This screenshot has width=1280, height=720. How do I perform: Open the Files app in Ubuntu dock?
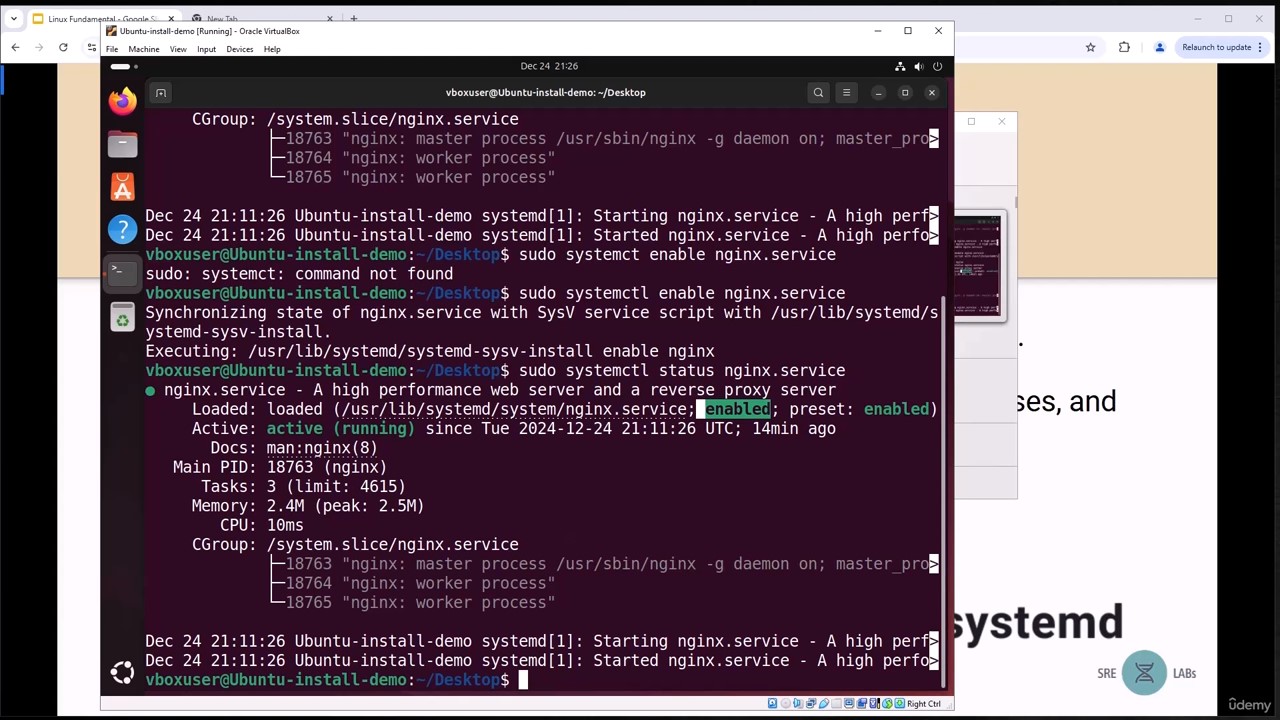tap(122, 144)
